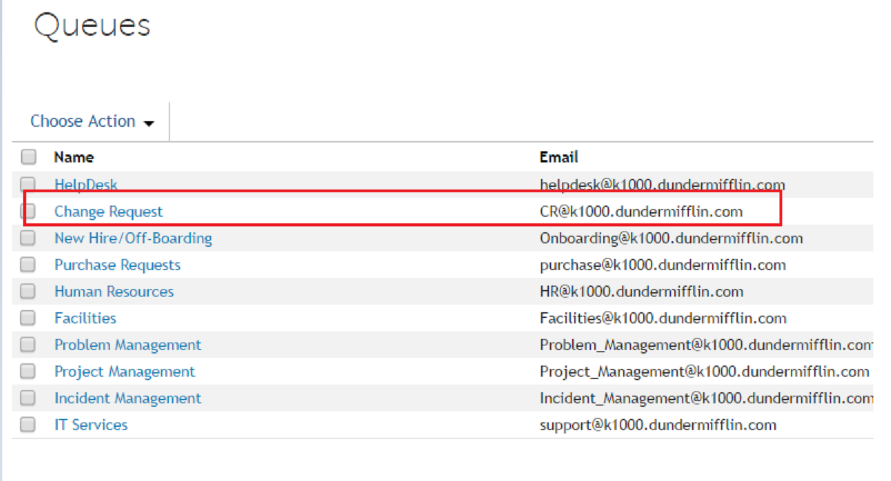Image resolution: width=891 pixels, height=481 pixels.
Task: Mark the Human Resources queue checkbox
Action: pyautogui.click(x=29, y=292)
